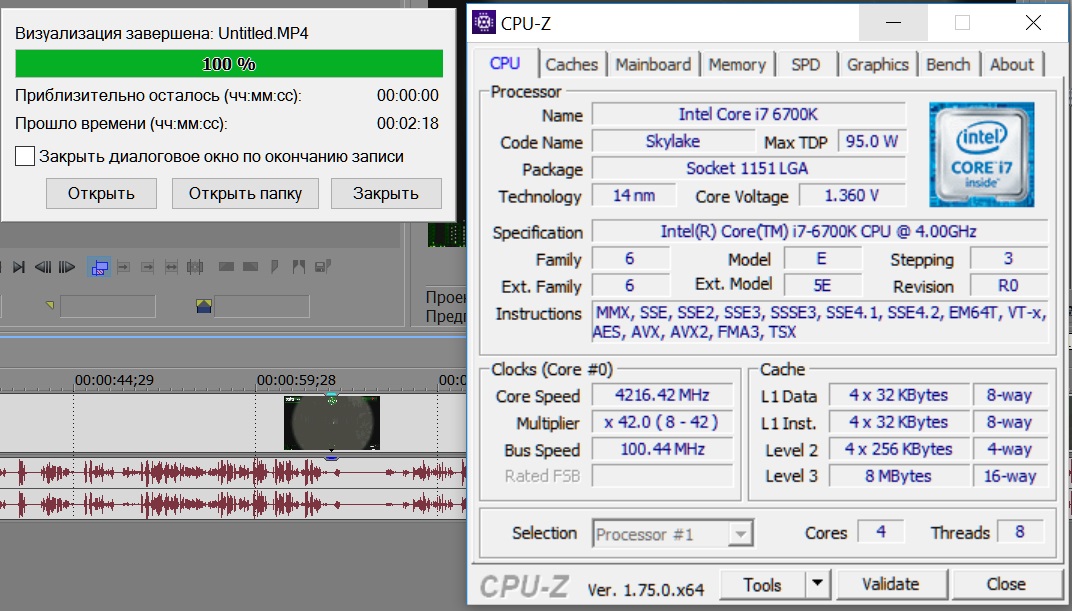
Task: Click the code name value Skylake
Action: click(673, 141)
